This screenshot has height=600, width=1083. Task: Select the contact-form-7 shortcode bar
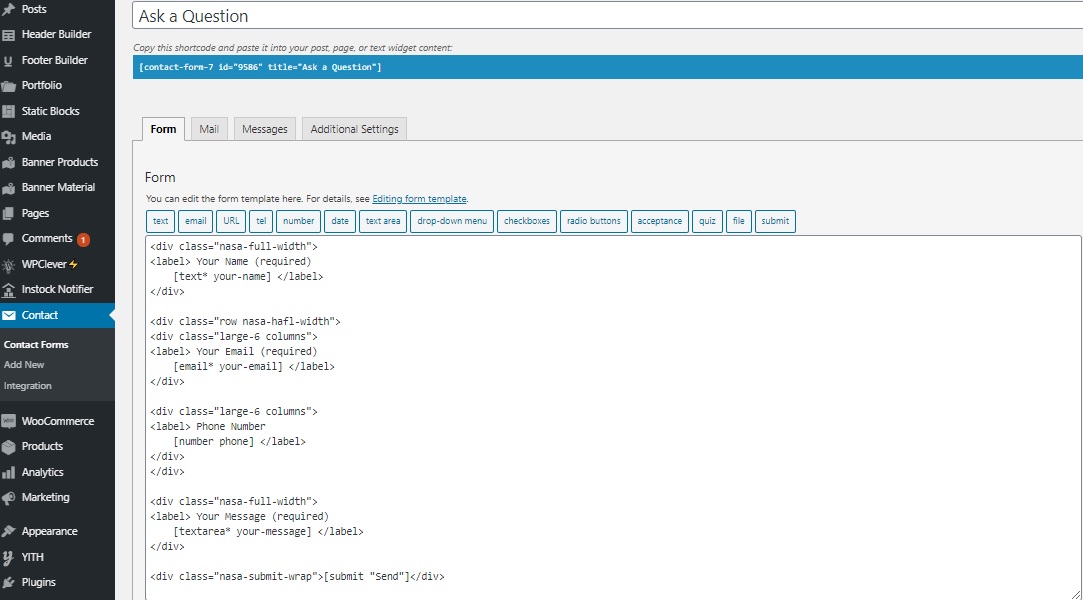pos(607,67)
